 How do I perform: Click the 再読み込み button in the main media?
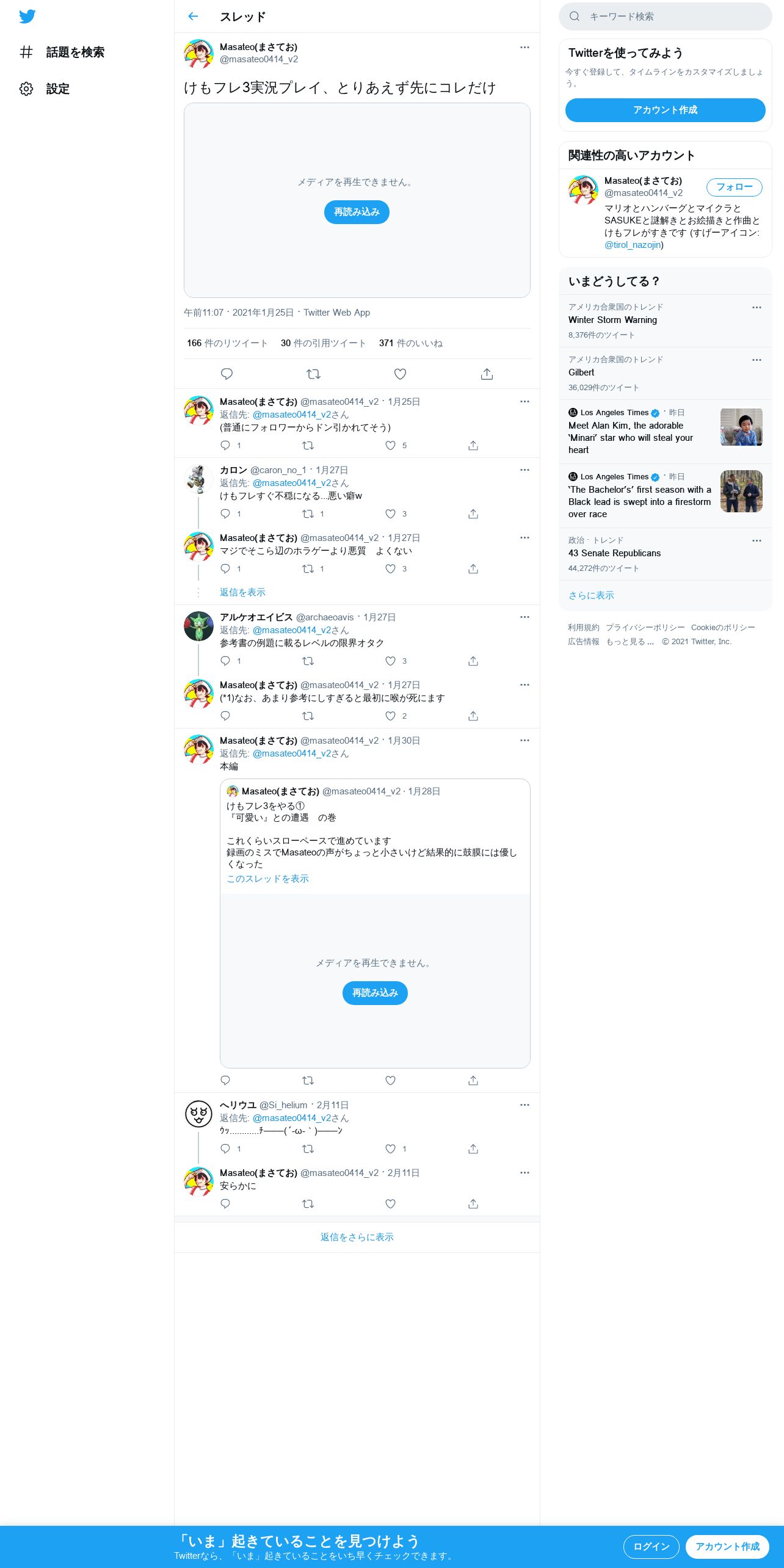357,212
